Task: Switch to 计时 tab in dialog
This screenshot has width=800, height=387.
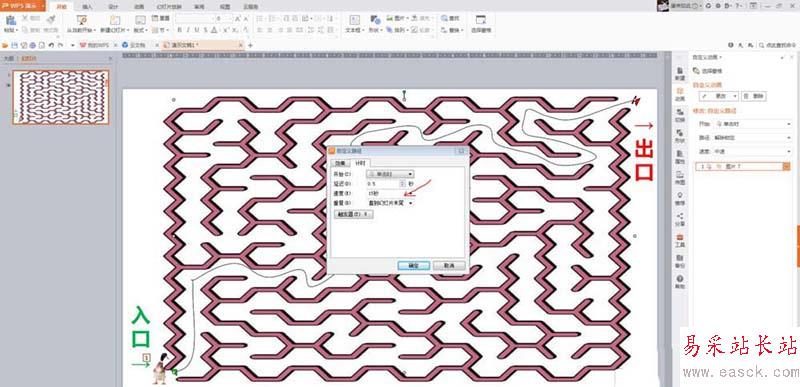Action: [x=360, y=163]
